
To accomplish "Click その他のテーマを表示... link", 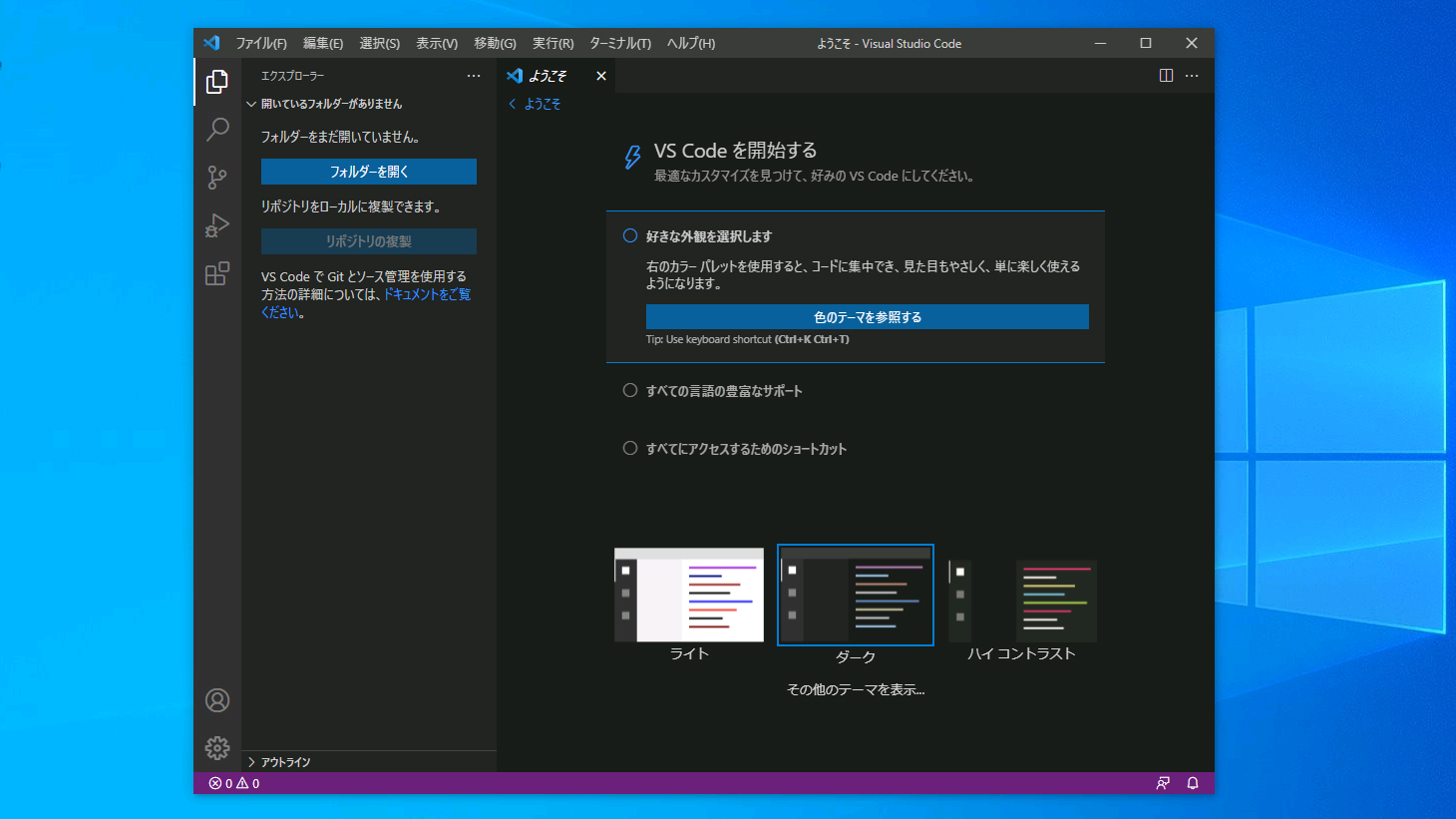I will coord(856,689).
